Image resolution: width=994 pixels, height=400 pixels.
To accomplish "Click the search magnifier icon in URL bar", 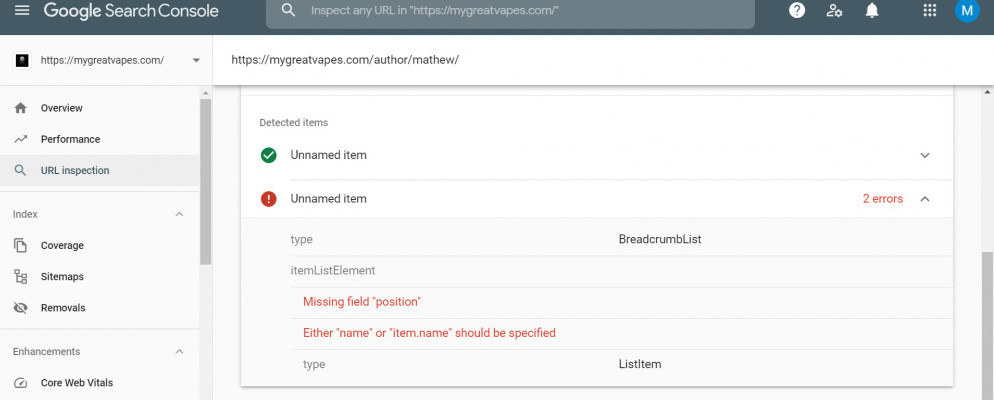I will (288, 11).
